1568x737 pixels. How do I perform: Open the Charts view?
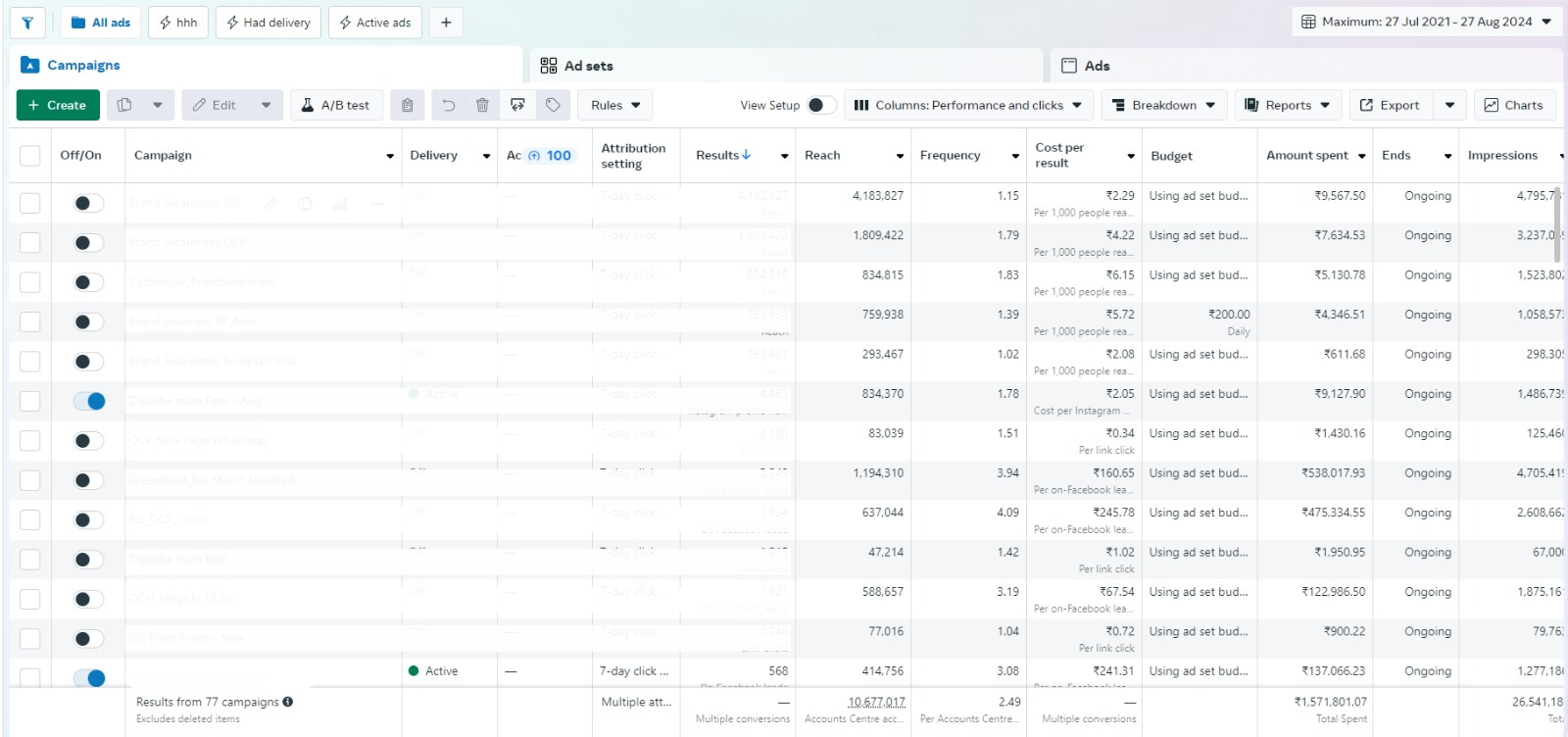(1514, 105)
